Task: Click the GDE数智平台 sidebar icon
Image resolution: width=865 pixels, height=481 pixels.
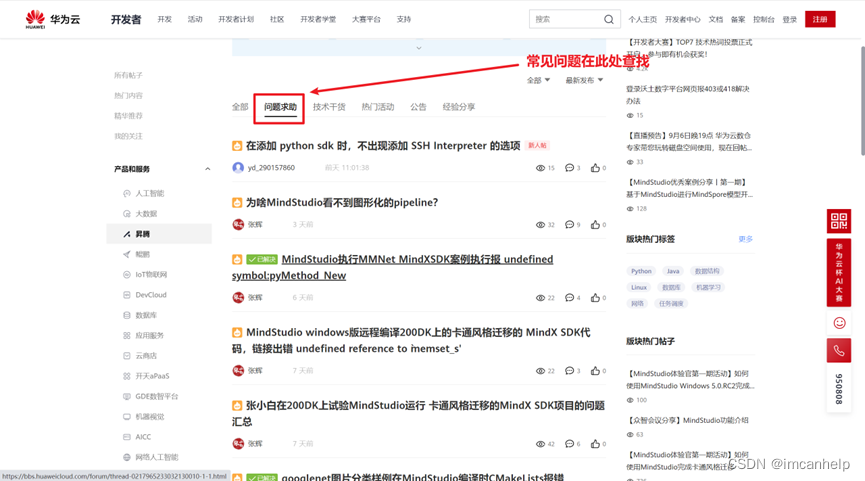Action: [x=127, y=397]
